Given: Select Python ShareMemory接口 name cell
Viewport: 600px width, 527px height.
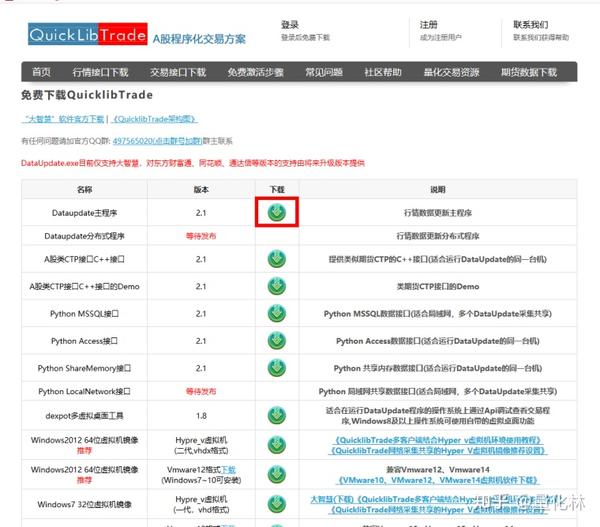Looking at the screenshot, I should pos(85,368).
